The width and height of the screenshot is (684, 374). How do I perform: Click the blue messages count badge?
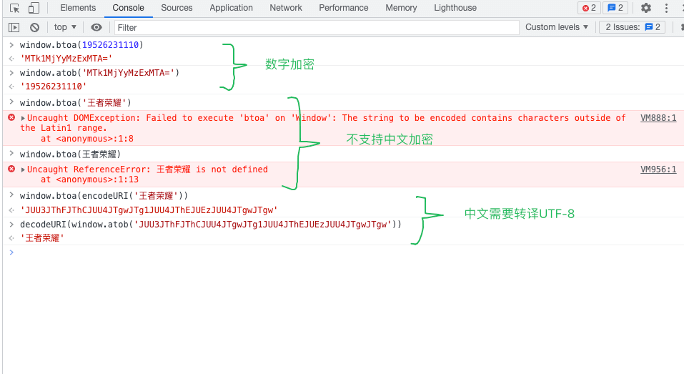616,8
